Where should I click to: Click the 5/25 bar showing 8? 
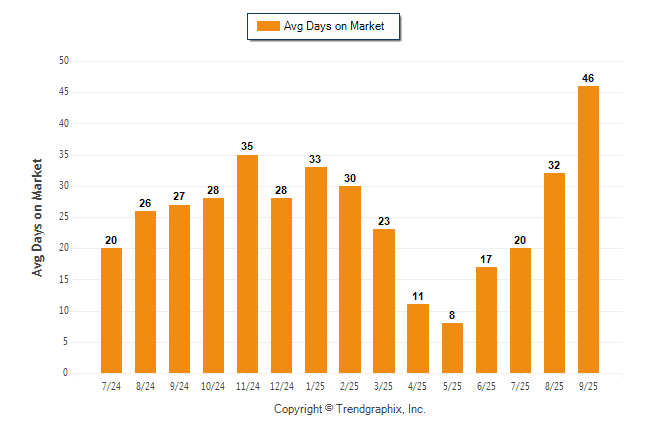[453, 347]
